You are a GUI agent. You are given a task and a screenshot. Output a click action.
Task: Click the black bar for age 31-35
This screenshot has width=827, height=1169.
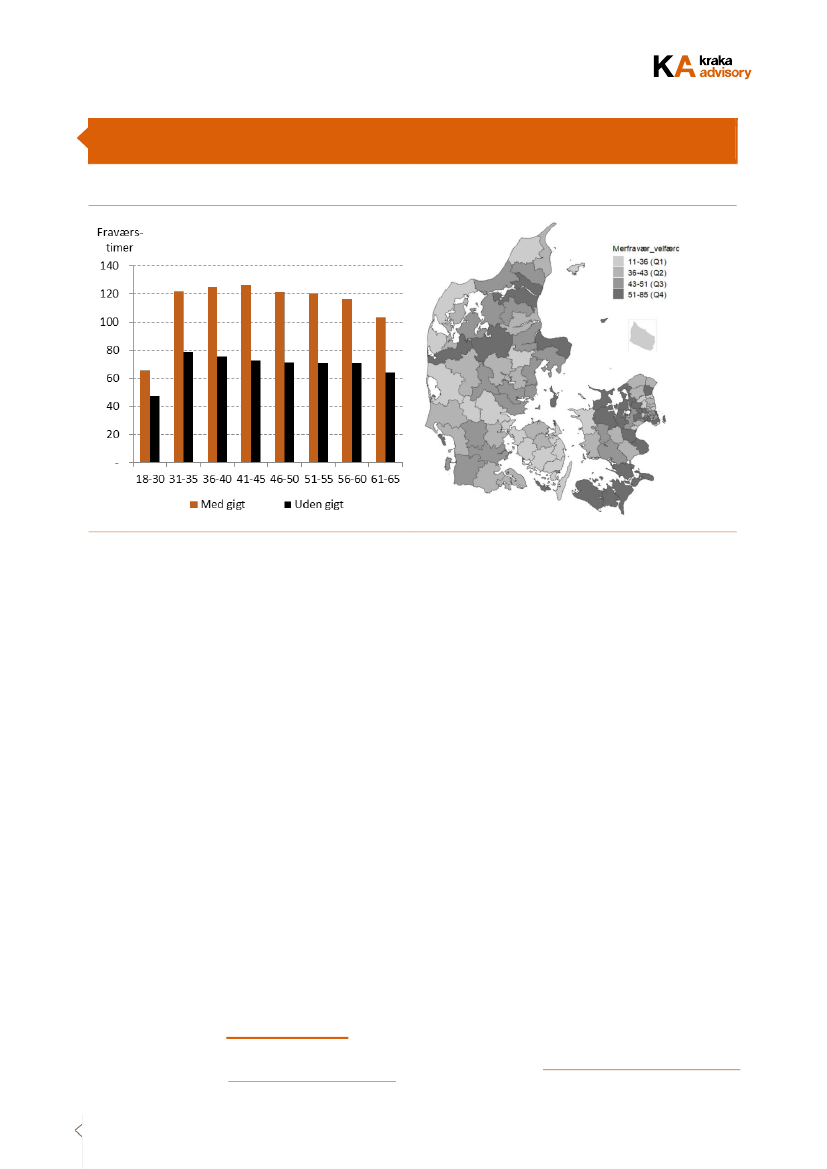click(x=188, y=407)
